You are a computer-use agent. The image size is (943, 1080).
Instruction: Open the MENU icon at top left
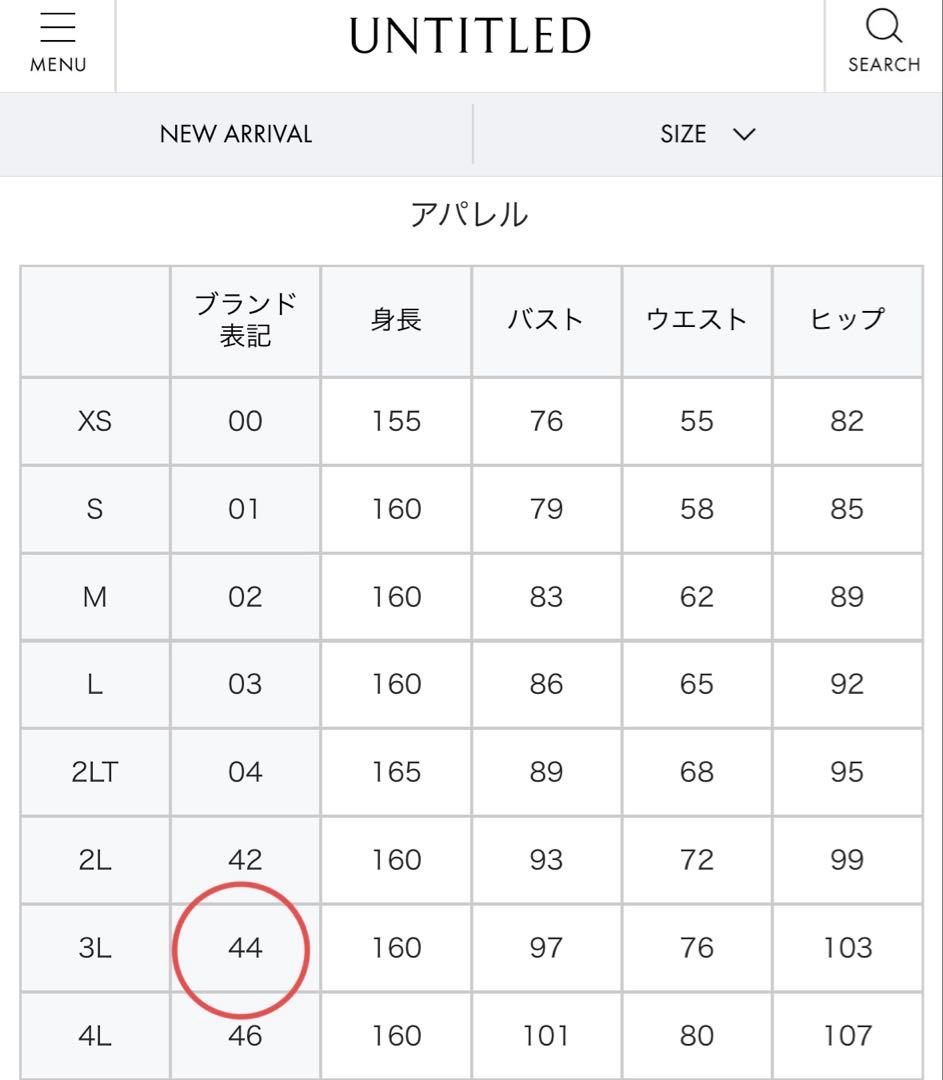tap(57, 34)
